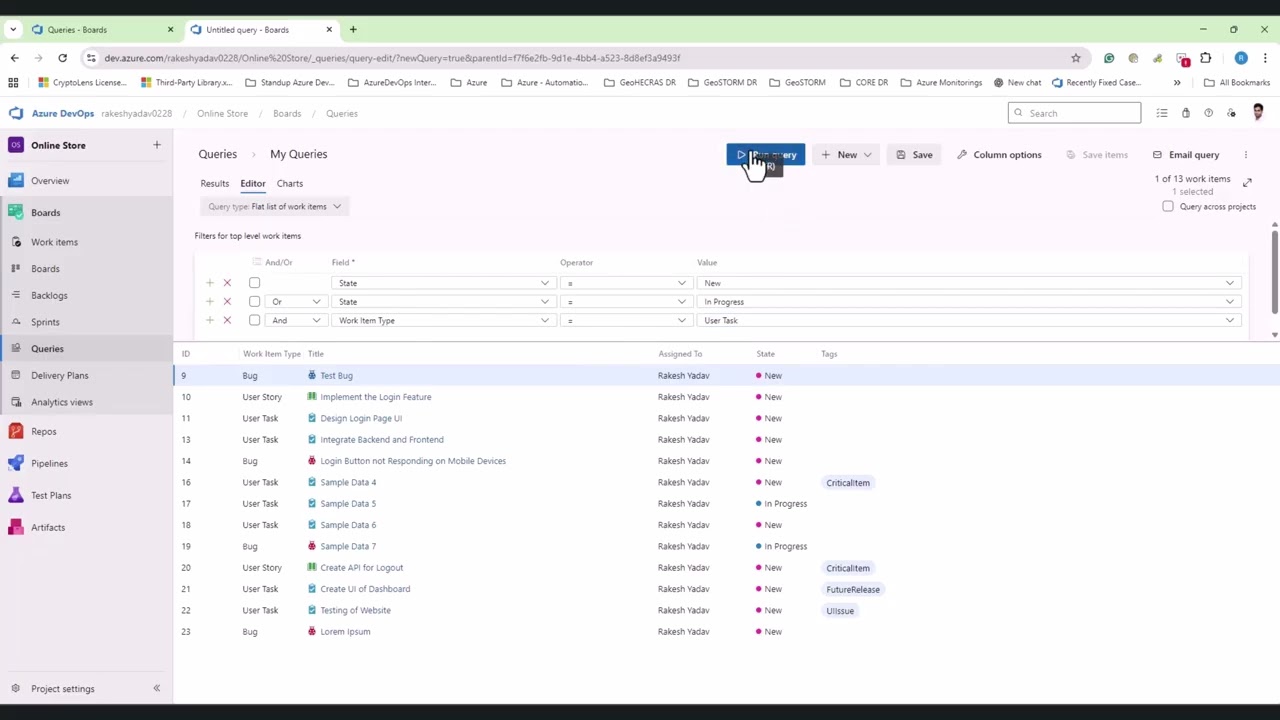Open the value dropdown showing 'In Progress'
This screenshot has width=1280, height=720.
pyautogui.click(x=969, y=302)
